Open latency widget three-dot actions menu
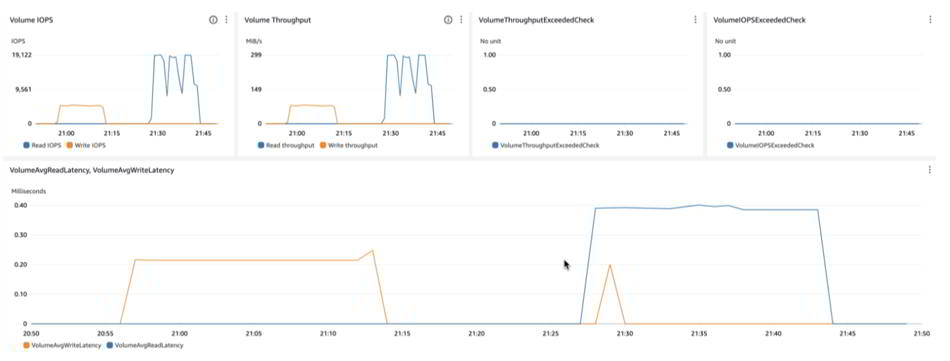 pos(930,170)
